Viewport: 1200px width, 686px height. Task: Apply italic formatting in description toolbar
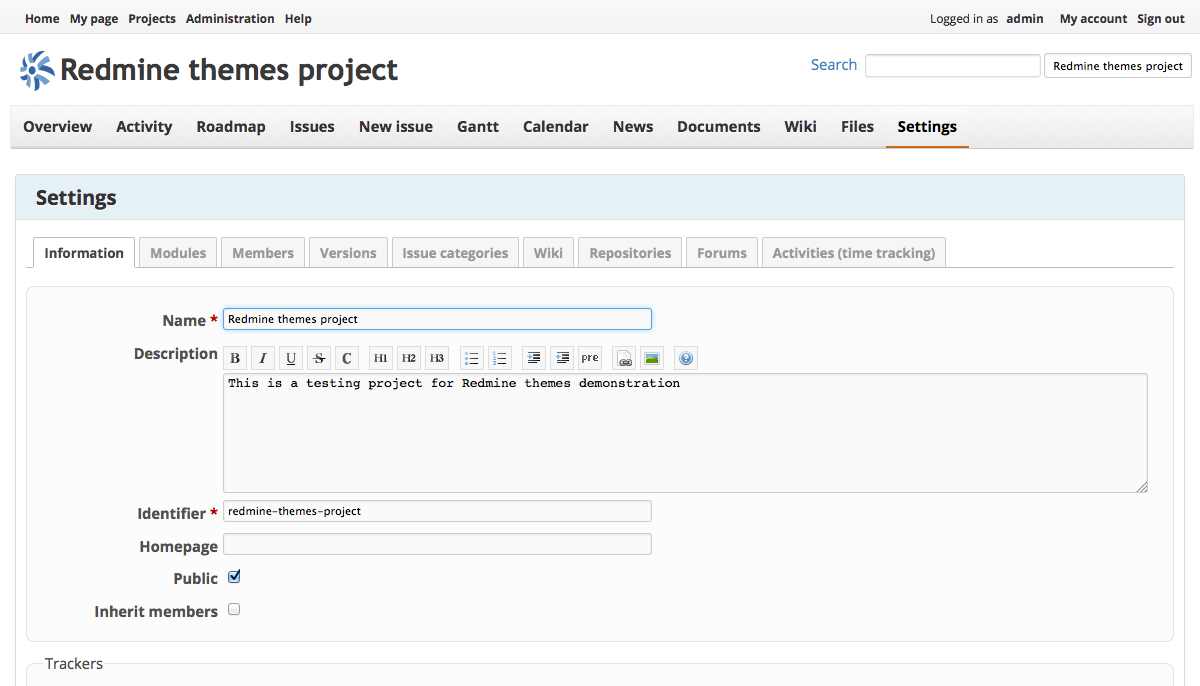tap(263, 358)
